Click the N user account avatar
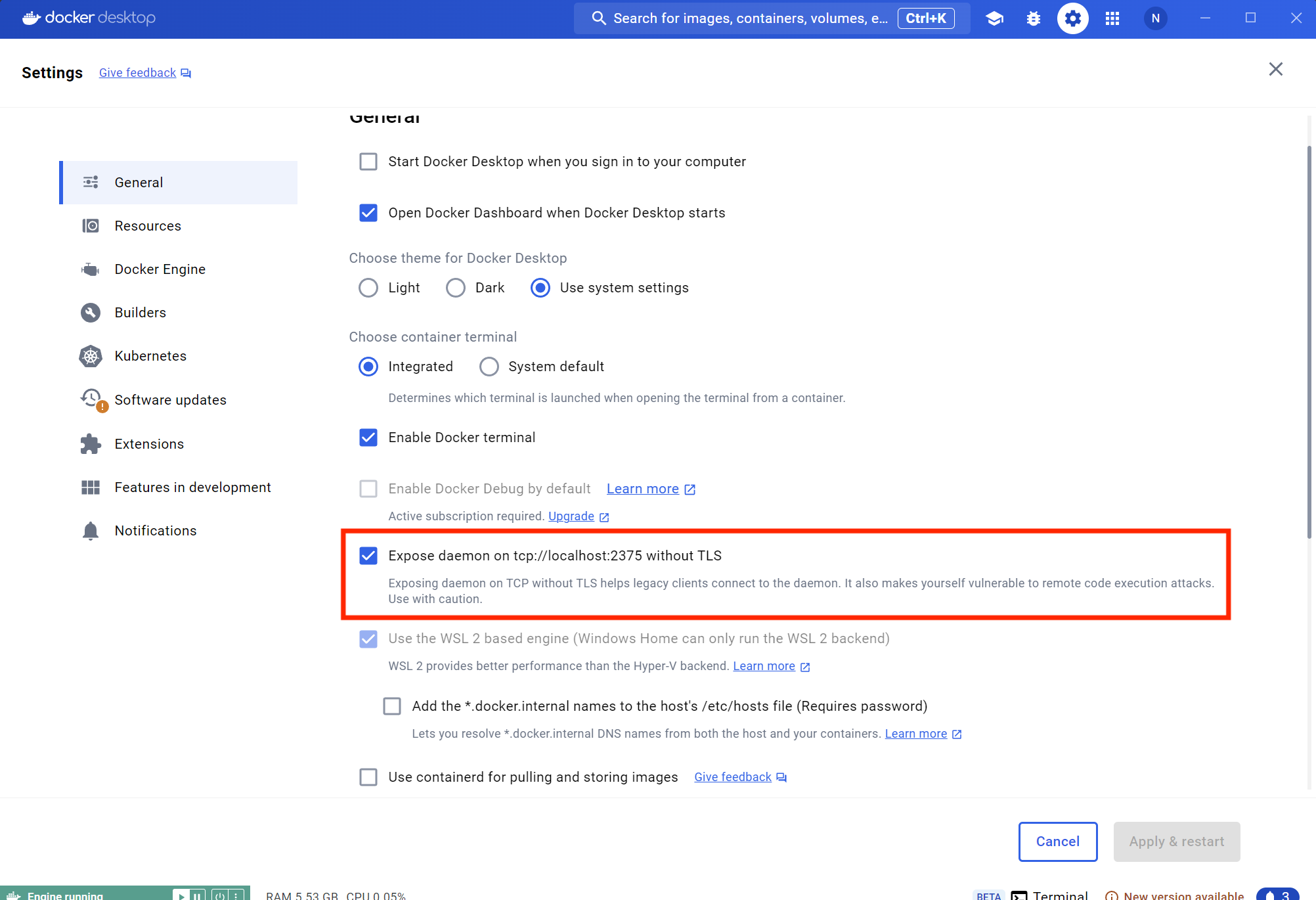1316x900 pixels. [1155, 18]
